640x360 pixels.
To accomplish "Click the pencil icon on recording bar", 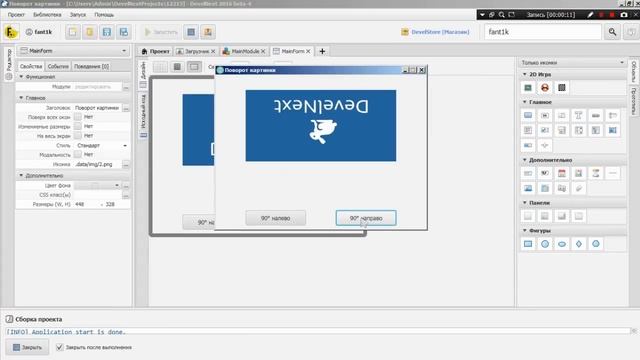I will coord(590,15).
